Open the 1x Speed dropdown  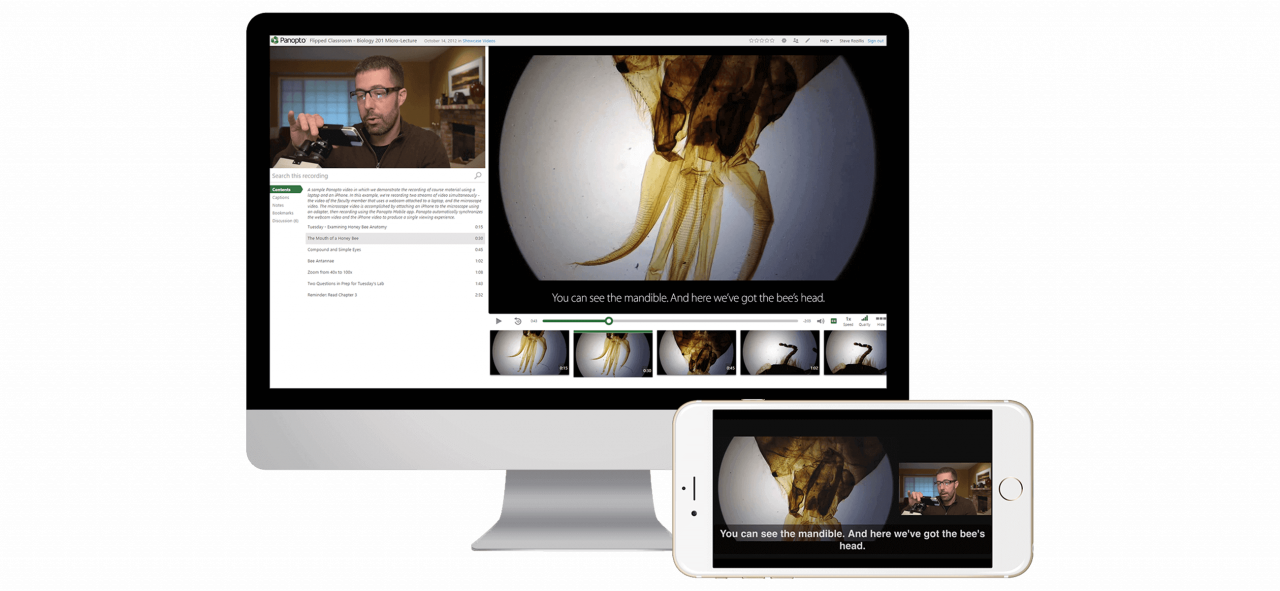pyautogui.click(x=848, y=320)
